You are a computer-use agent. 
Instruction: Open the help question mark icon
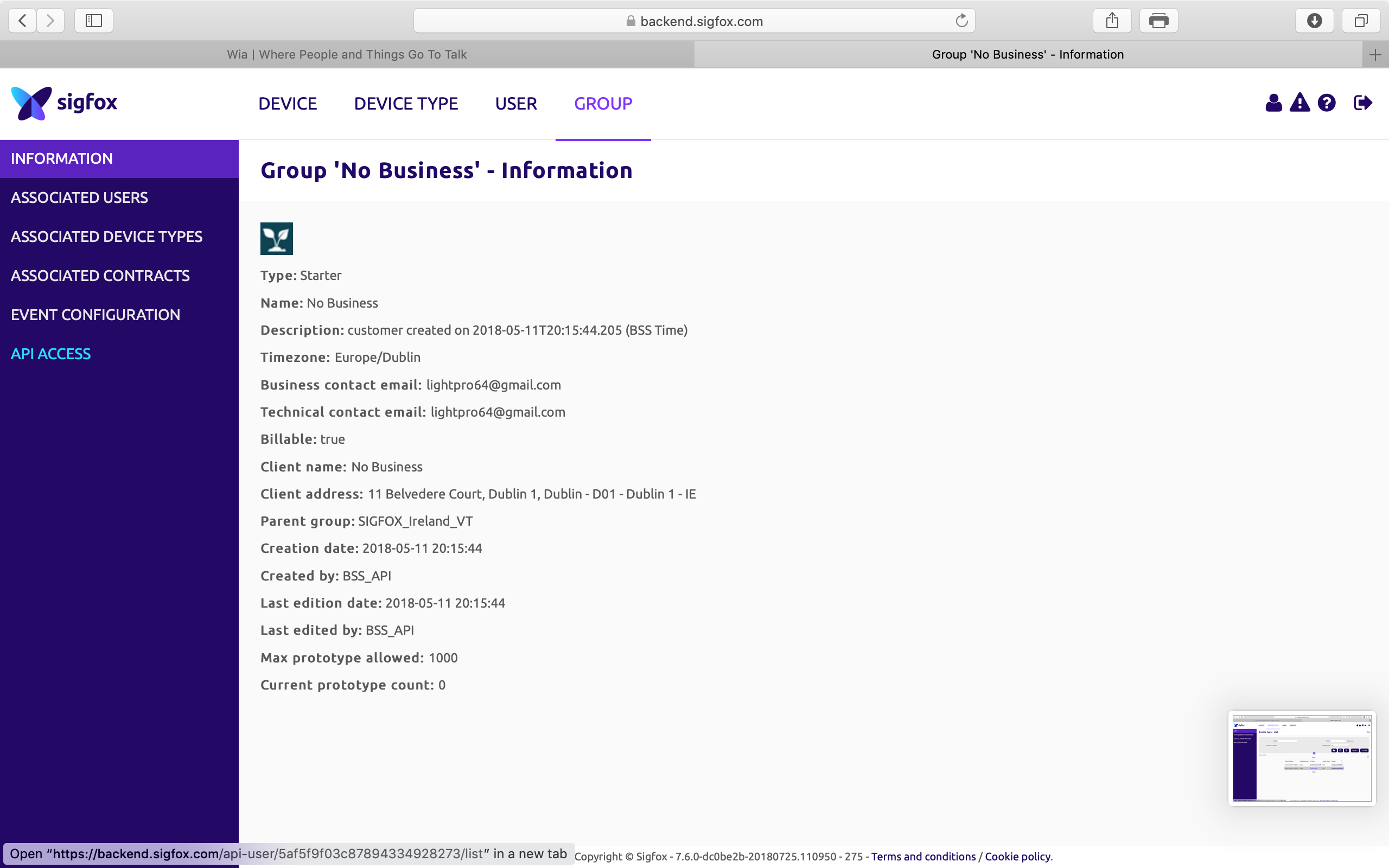pyautogui.click(x=1327, y=103)
